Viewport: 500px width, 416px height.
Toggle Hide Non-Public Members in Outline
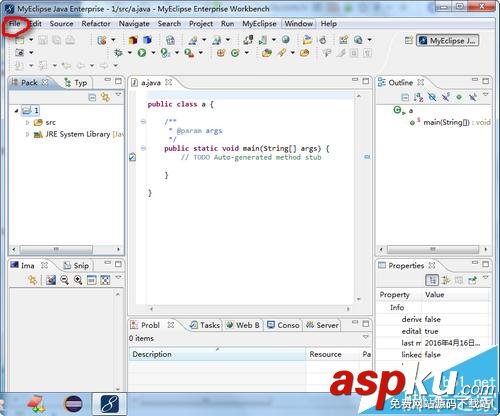click(459, 97)
